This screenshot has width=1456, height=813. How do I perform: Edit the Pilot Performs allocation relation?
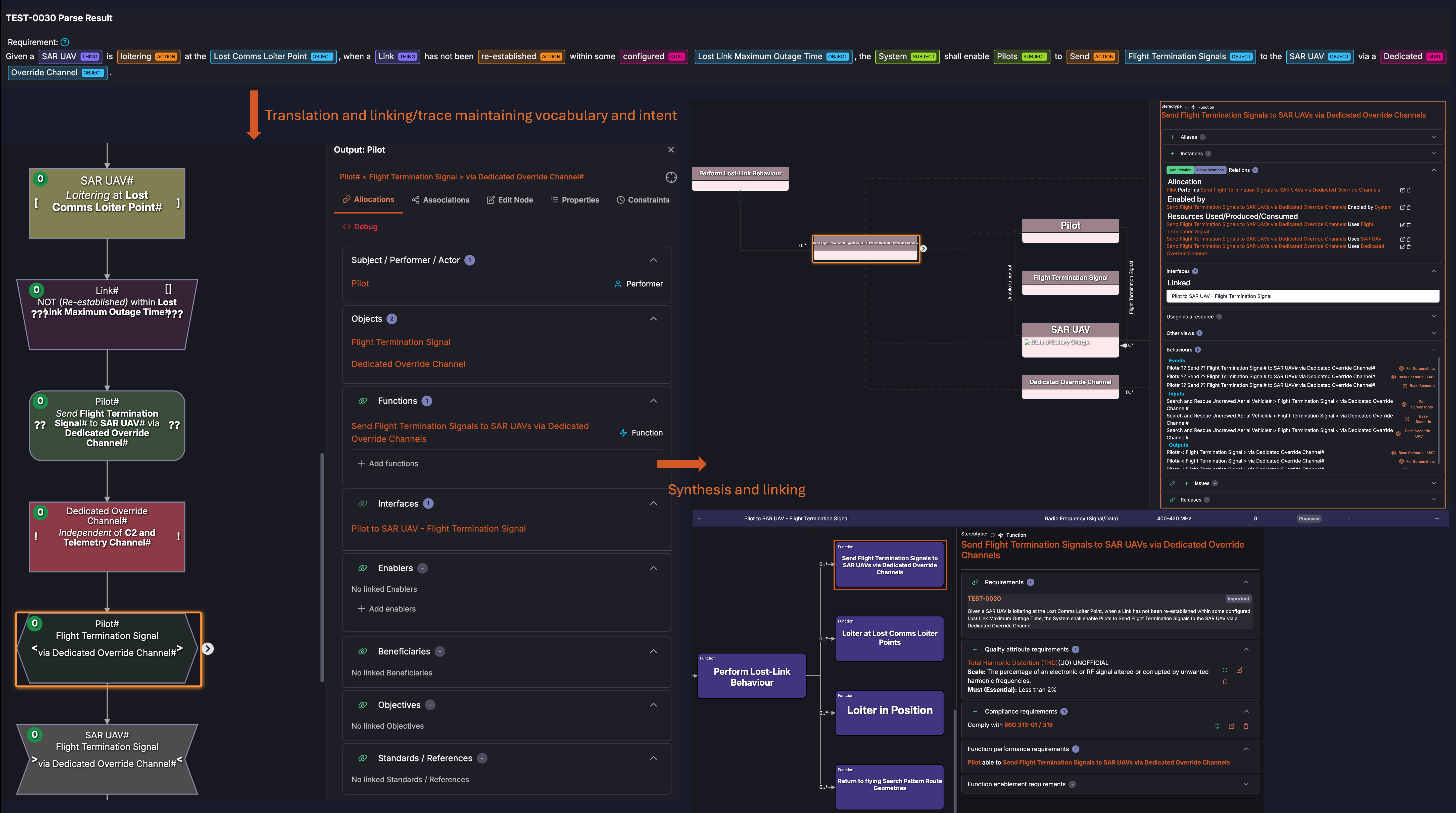pos(1402,190)
